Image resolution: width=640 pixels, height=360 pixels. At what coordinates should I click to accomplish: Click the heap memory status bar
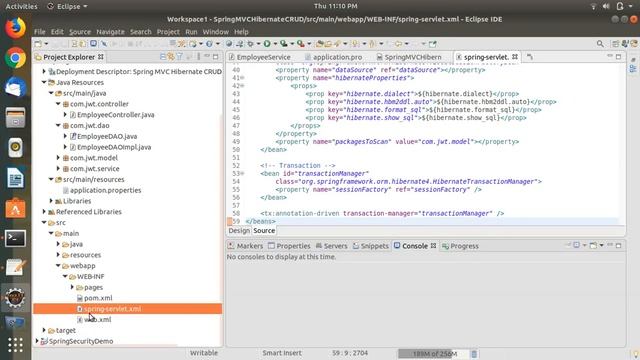pos(434,354)
